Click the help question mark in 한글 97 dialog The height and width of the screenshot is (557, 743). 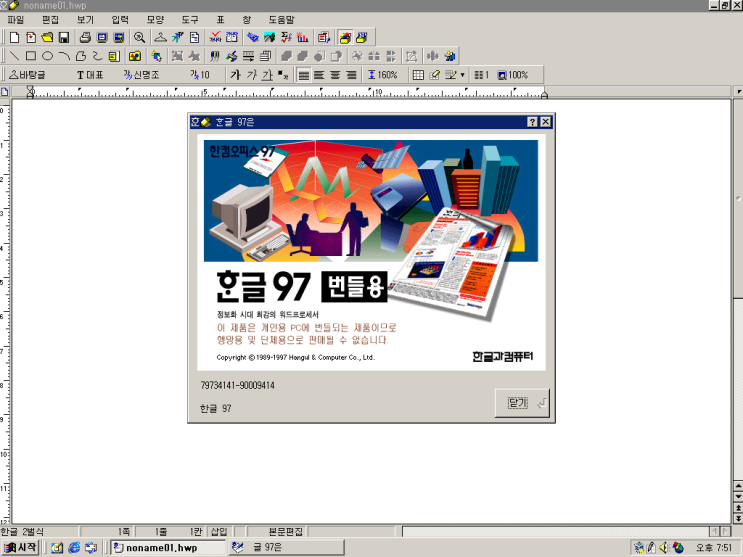tap(533, 122)
